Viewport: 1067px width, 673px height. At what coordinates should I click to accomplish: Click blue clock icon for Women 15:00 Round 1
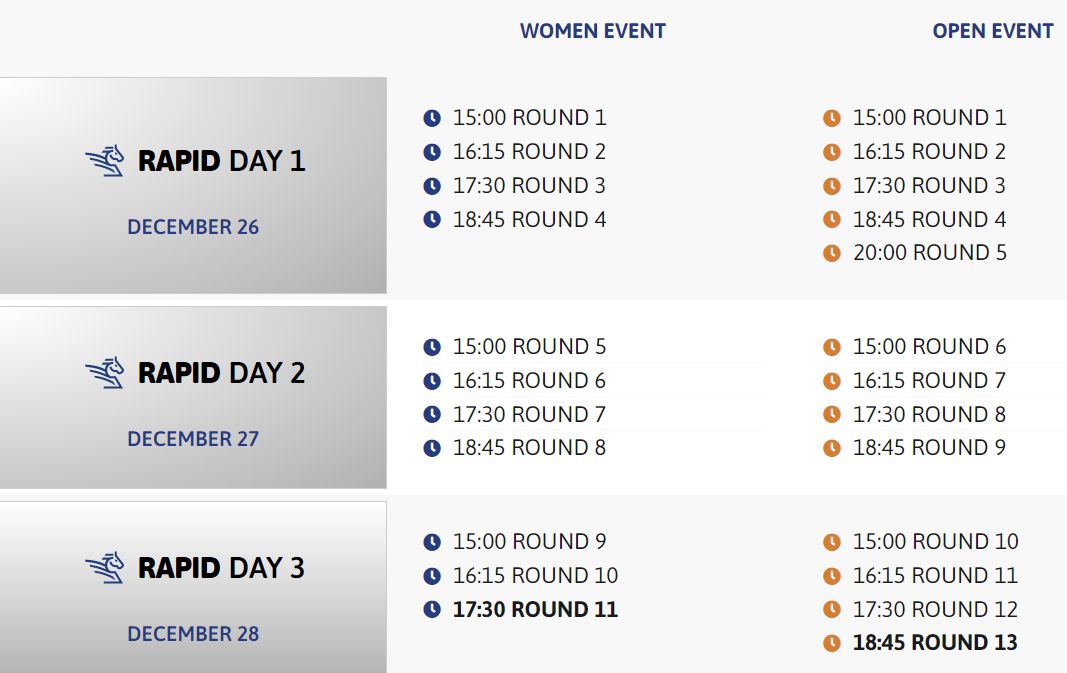point(432,118)
